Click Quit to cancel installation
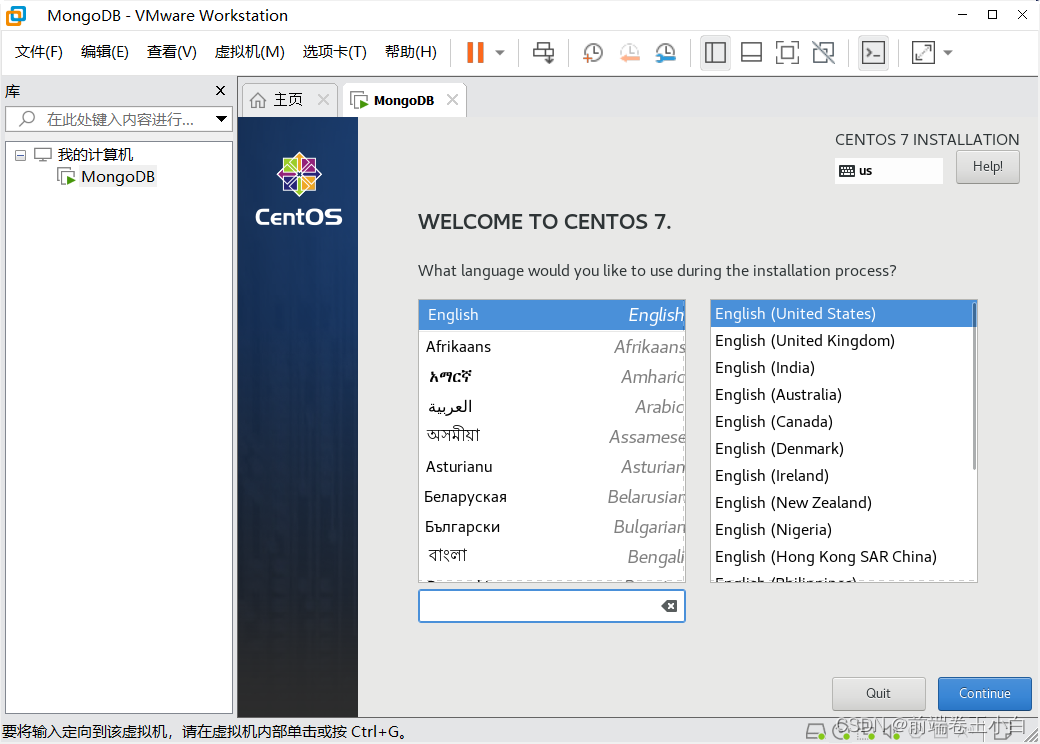Screen dimensions: 1040x744 click(878, 693)
